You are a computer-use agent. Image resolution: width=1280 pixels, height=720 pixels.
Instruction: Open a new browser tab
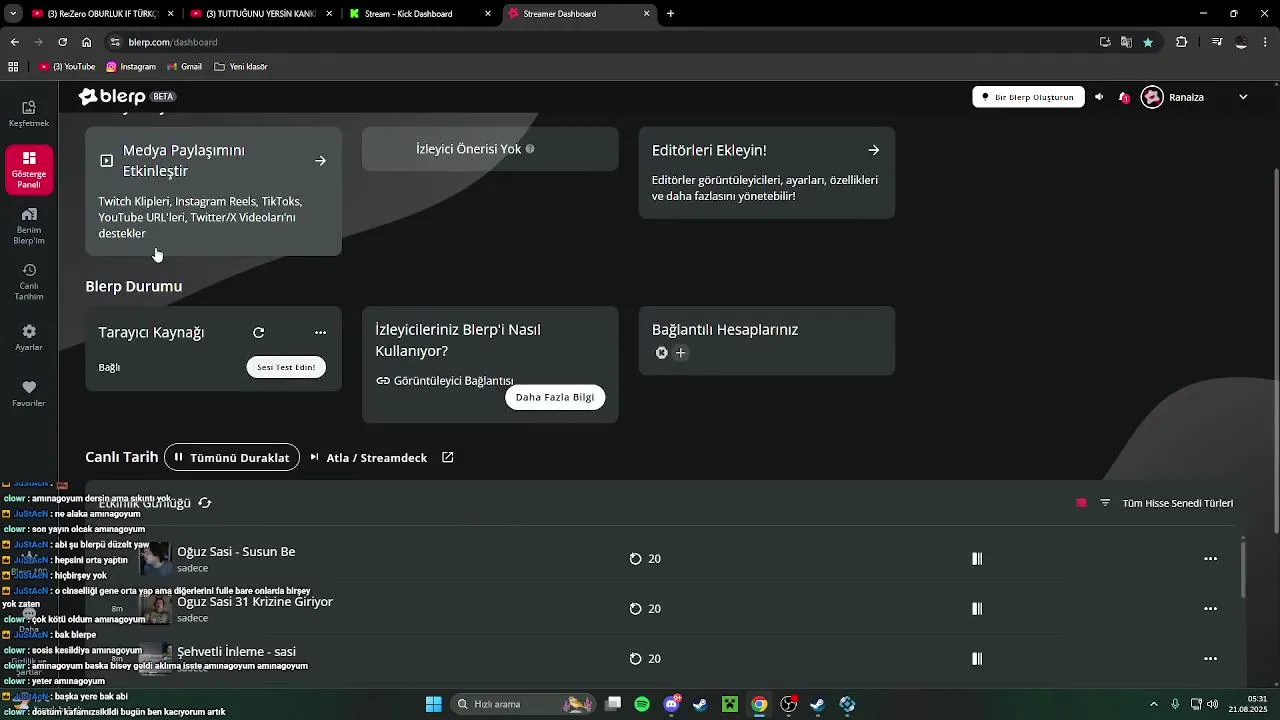point(670,14)
